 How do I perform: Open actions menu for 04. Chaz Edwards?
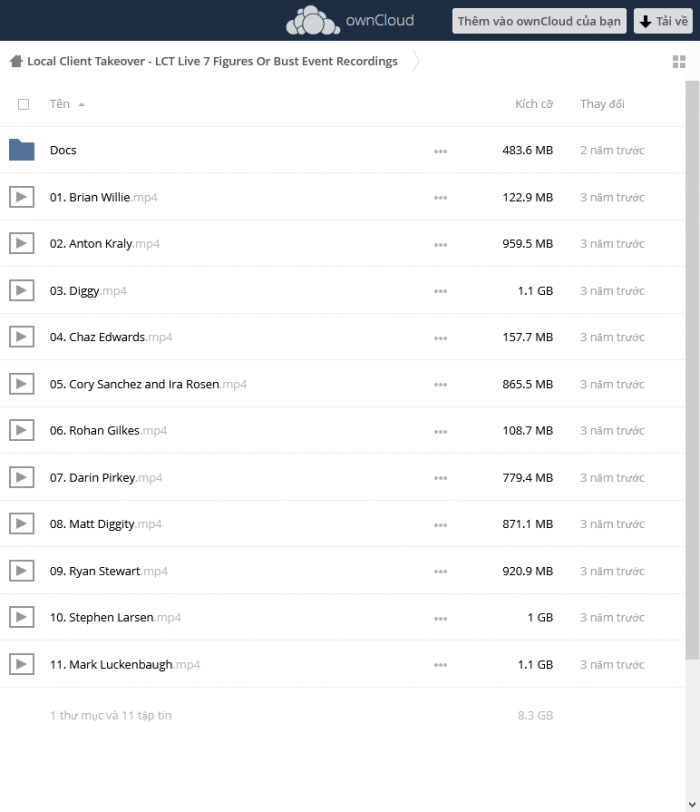(441, 338)
